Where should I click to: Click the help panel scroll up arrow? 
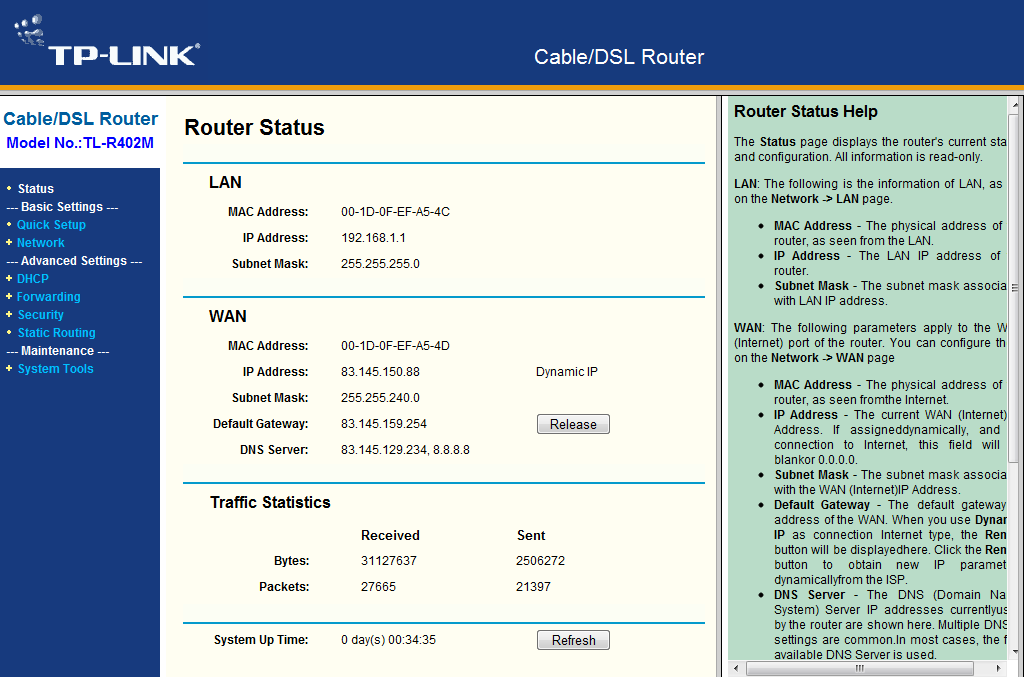pyautogui.click(x=1015, y=105)
